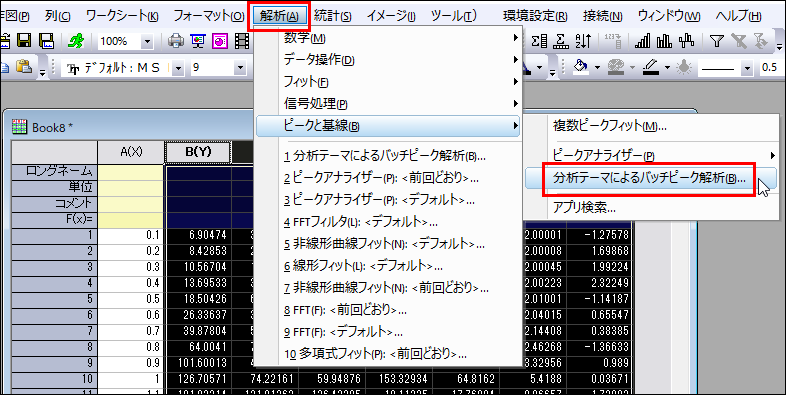Open the line style dropdown
This screenshot has width=786, height=395.
[x=748, y=67]
